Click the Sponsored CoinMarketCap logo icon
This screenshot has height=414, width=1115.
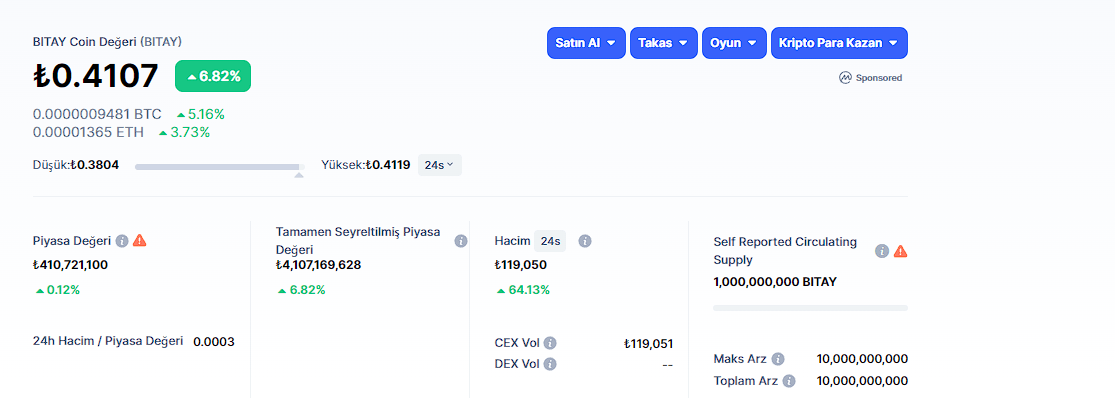845,78
